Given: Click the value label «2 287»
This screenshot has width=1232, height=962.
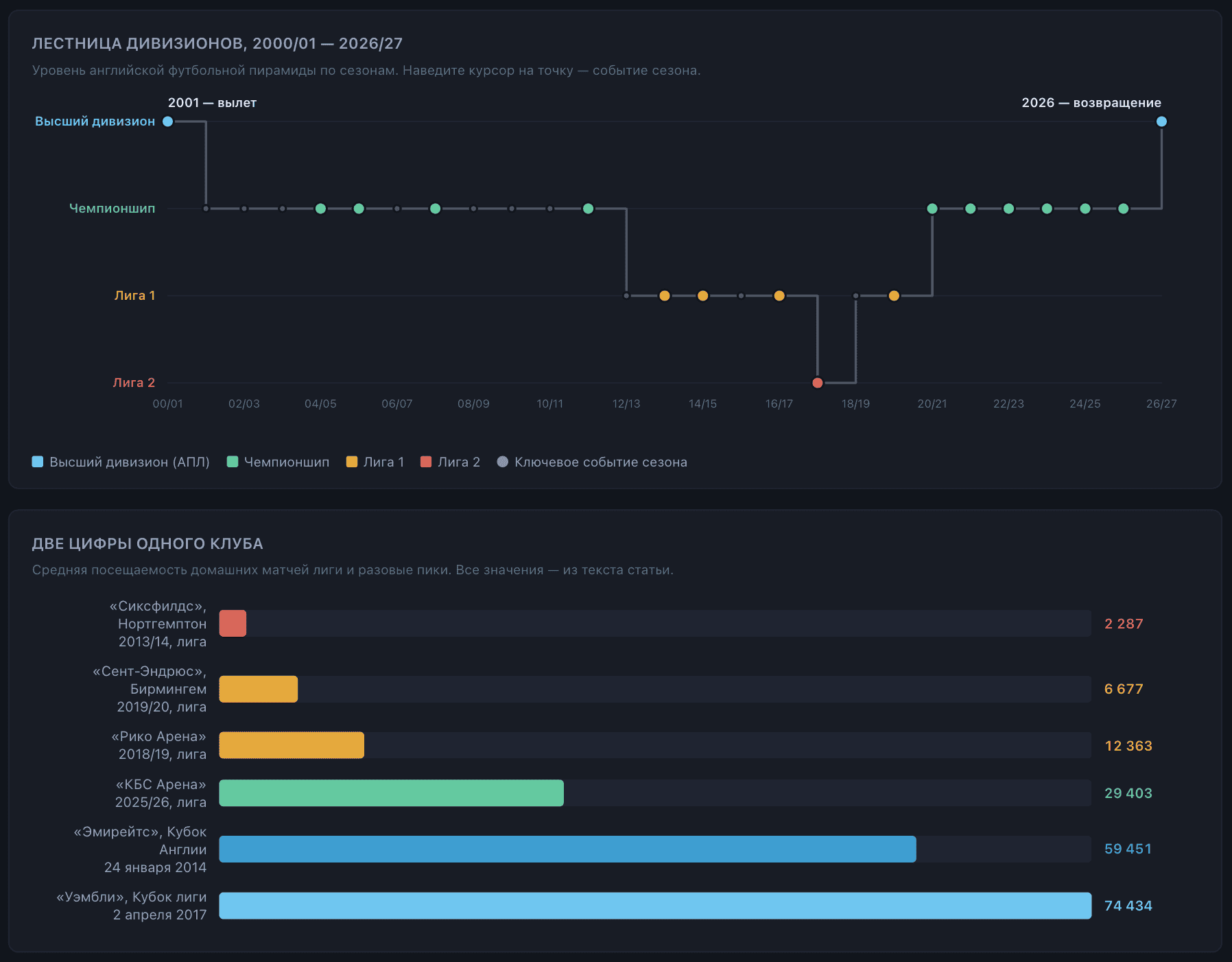Looking at the screenshot, I should tap(1124, 624).
